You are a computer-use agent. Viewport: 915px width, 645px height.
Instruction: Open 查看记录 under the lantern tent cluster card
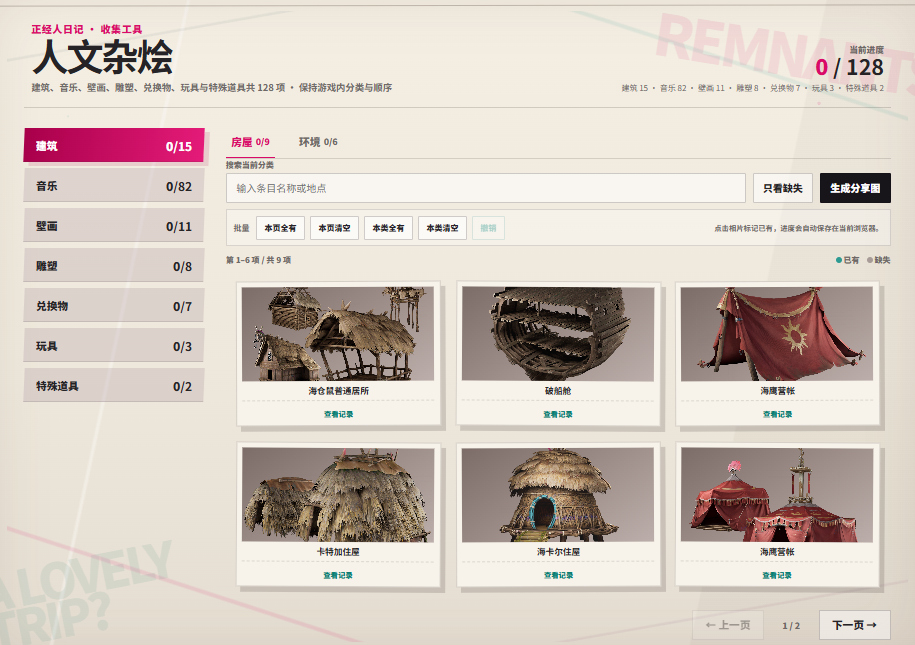tap(777, 575)
